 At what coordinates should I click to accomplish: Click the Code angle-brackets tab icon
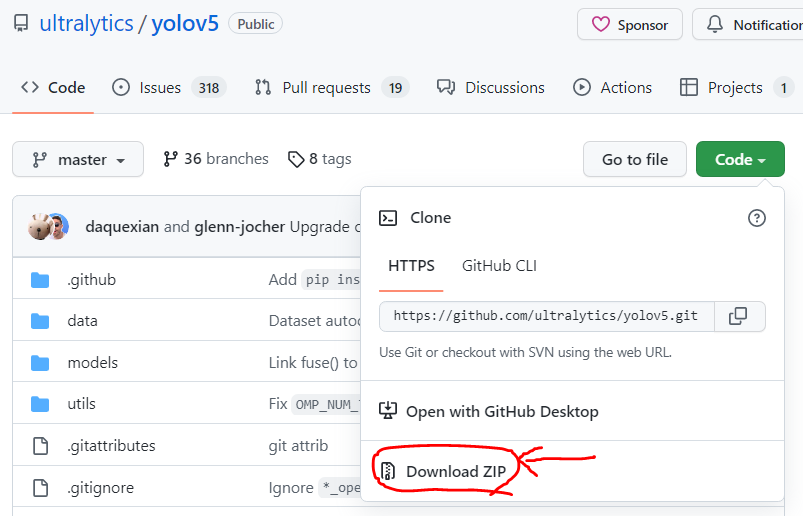point(30,88)
